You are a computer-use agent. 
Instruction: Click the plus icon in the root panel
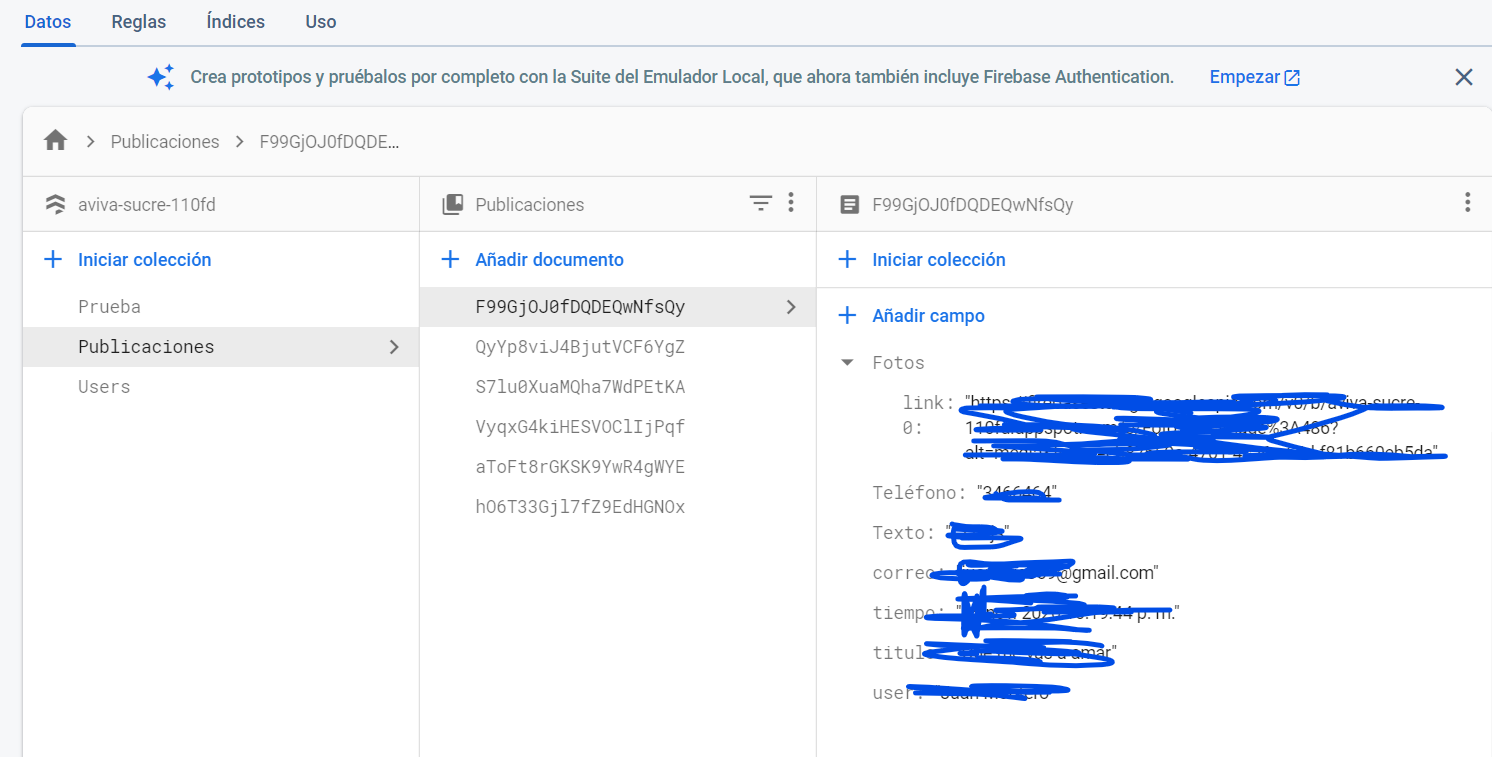click(x=53, y=259)
